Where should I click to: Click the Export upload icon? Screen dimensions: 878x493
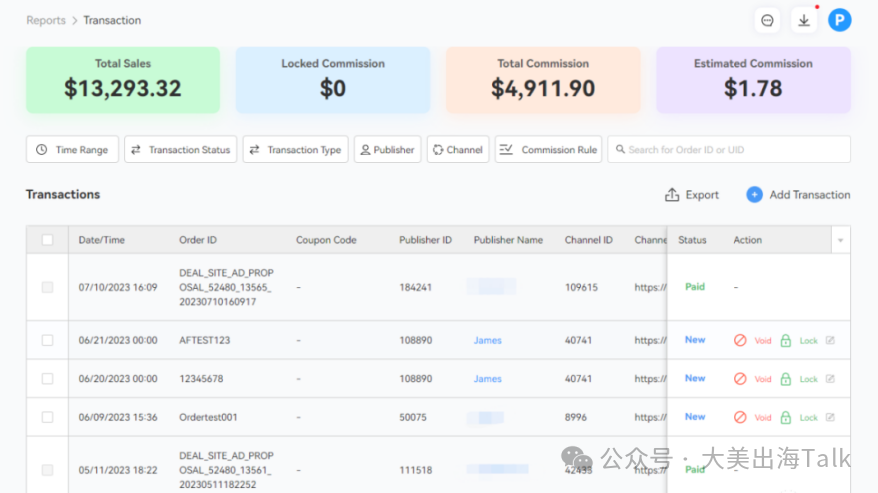671,194
